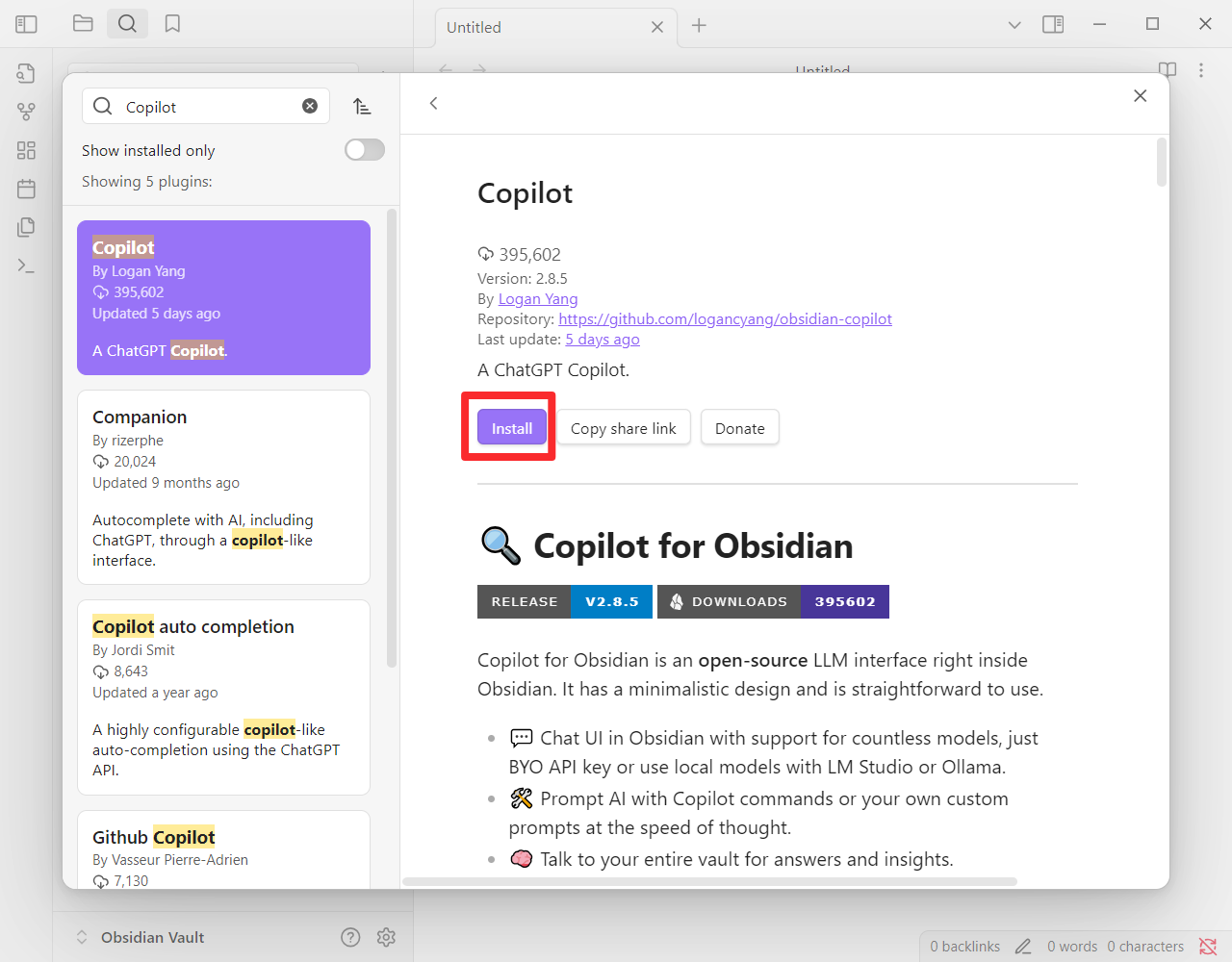This screenshot has width=1232, height=962.
Task: Select the Copilot auto completion plugin card
Action: click(223, 697)
